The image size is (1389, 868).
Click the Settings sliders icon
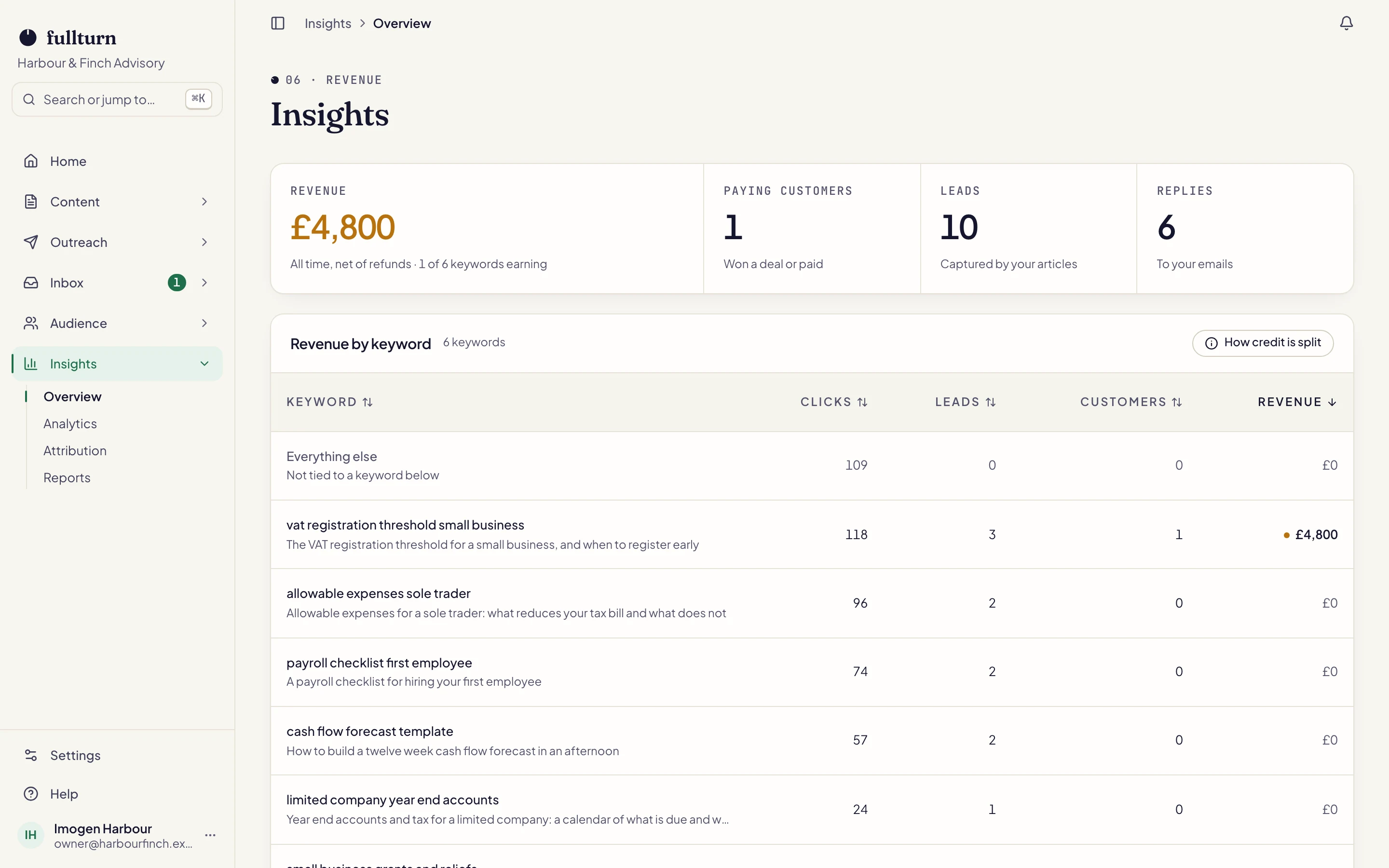[31, 755]
